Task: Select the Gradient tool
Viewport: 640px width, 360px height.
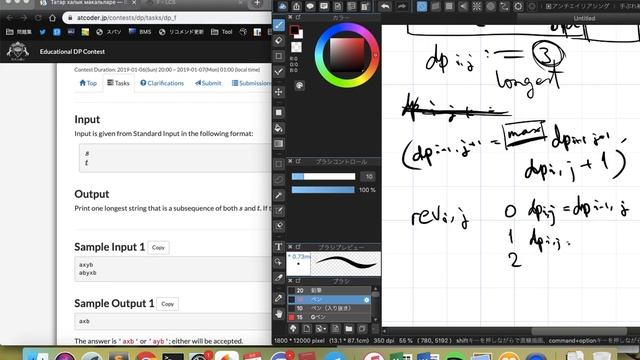Action: coord(279,144)
